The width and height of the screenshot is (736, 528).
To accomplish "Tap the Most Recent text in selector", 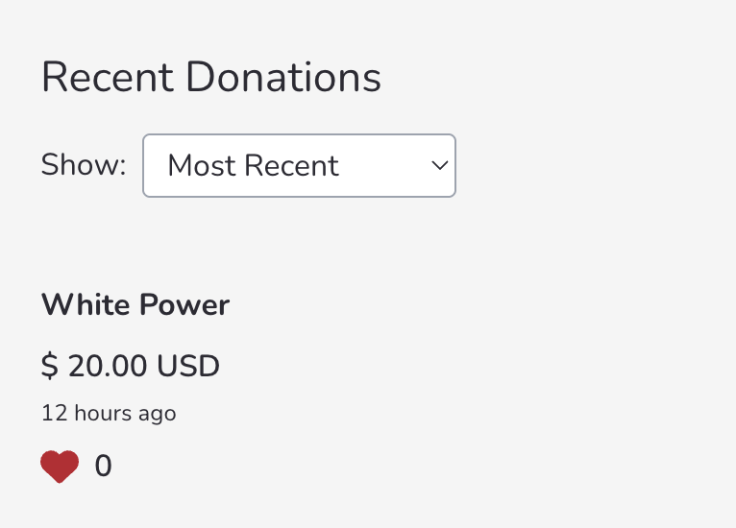I will point(253,166).
